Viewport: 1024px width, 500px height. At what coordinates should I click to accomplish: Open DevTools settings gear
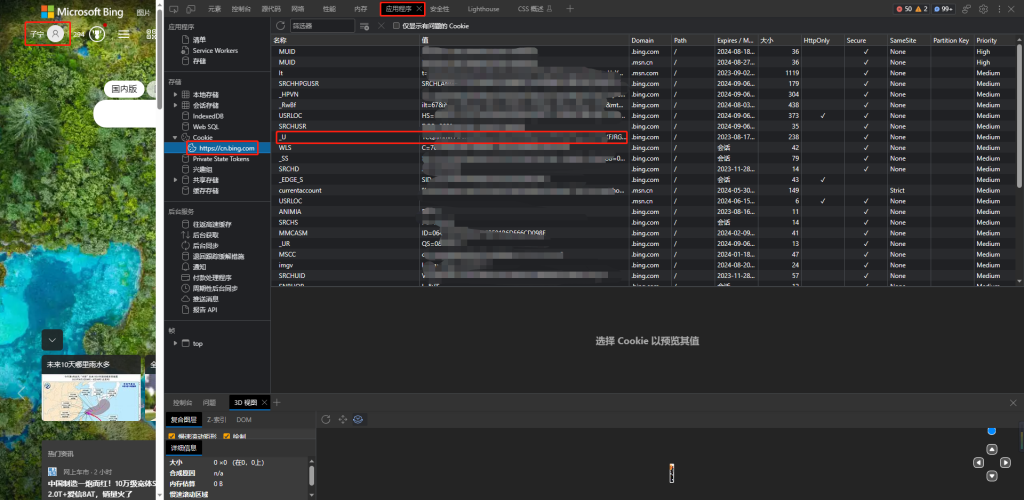point(983,8)
